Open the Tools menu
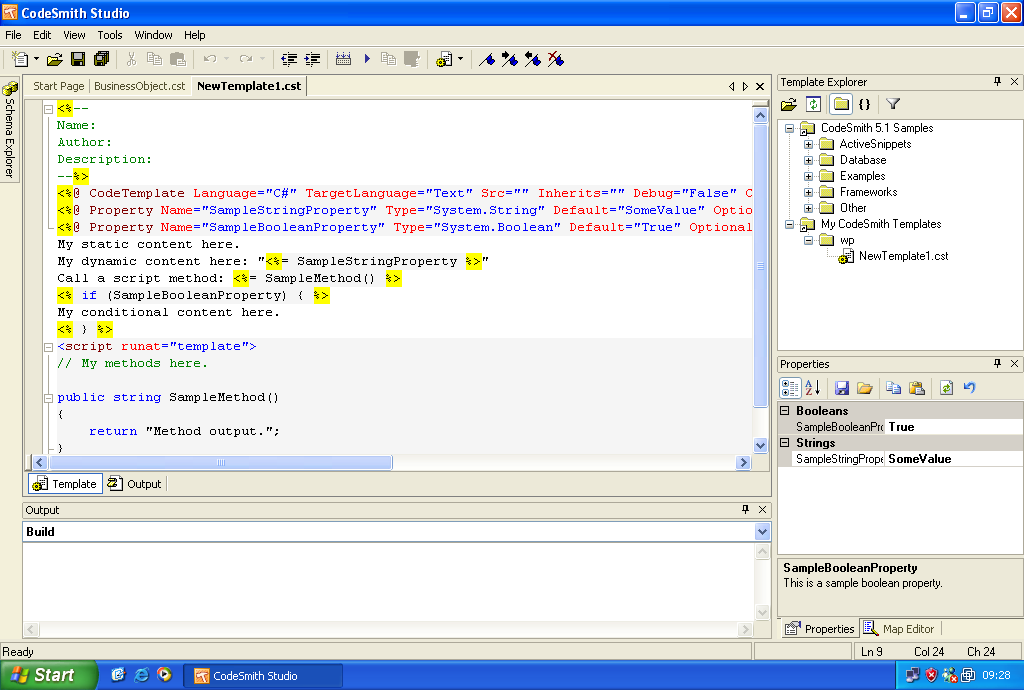Viewport: 1024px width, 690px height. tap(110, 35)
